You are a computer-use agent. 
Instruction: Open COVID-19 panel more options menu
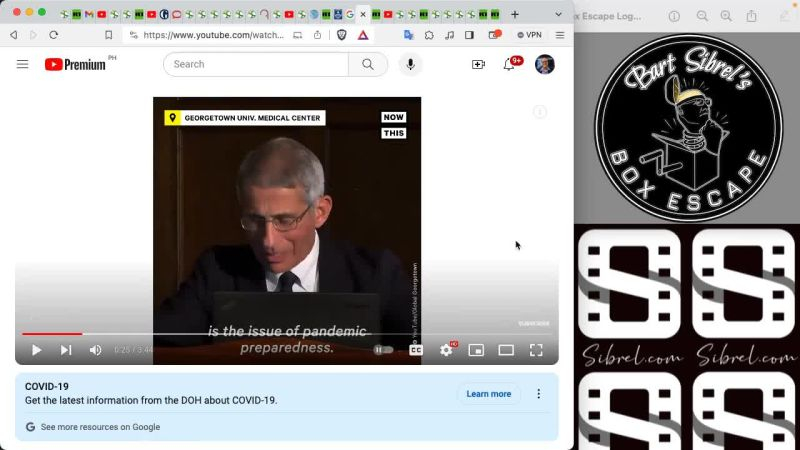(x=539, y=394)
